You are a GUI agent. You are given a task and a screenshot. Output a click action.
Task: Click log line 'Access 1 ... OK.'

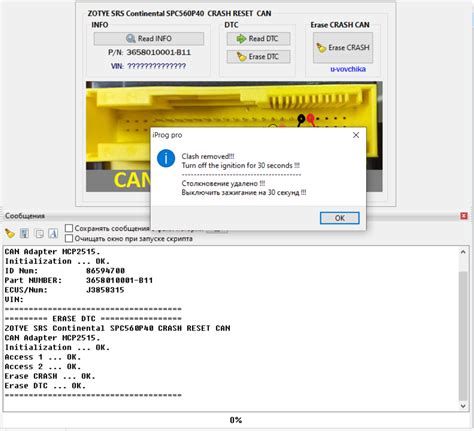[43, 357]
